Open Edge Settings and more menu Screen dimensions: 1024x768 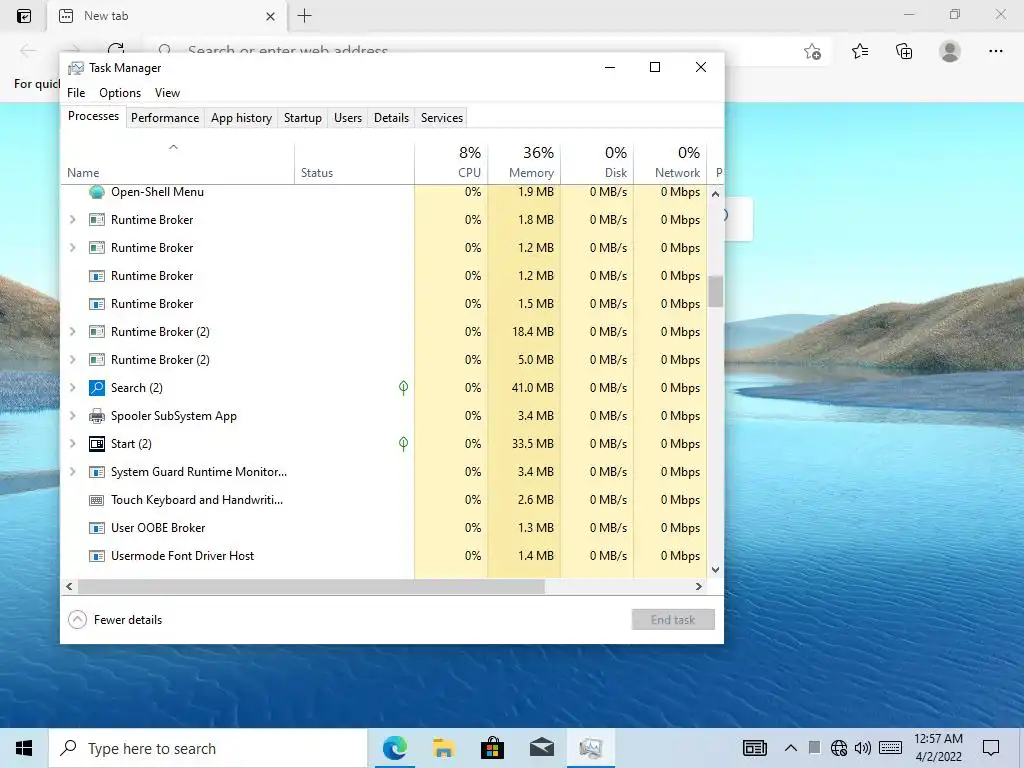(995, 51)
